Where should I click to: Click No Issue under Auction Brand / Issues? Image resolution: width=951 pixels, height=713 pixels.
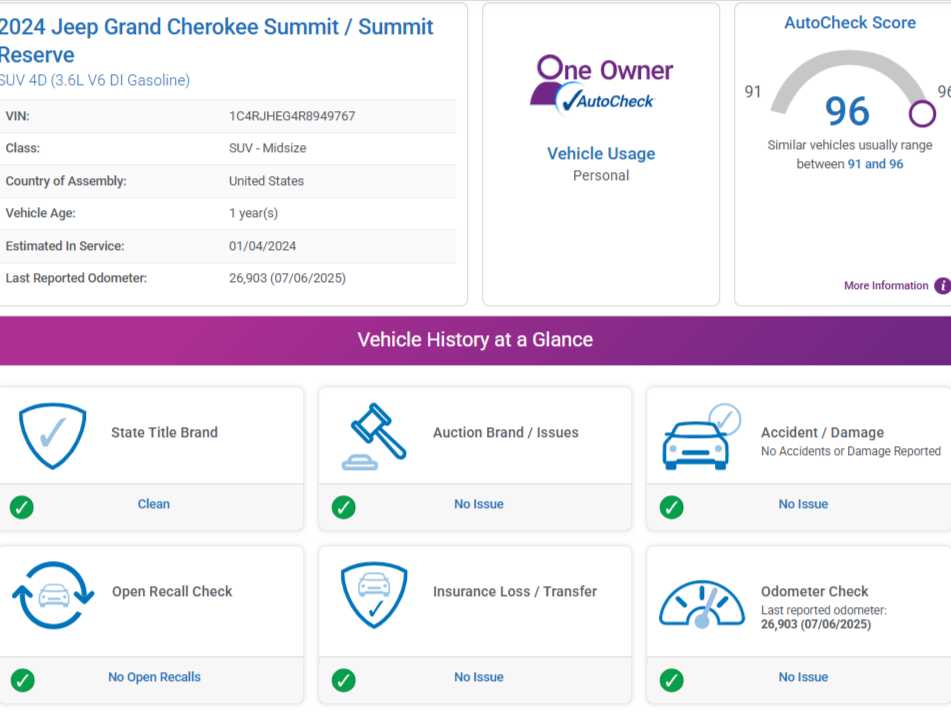[x=478, y=504]
